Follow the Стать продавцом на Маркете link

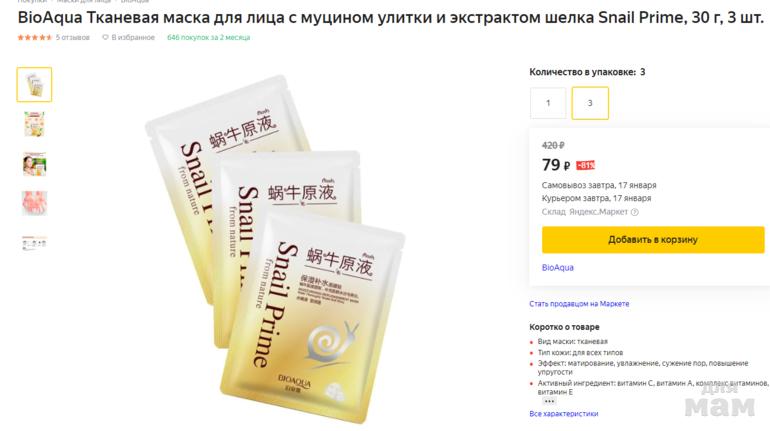(579, 304)
